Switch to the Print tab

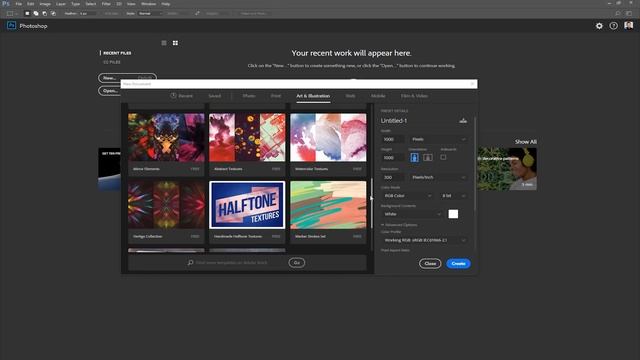[276, 96]
